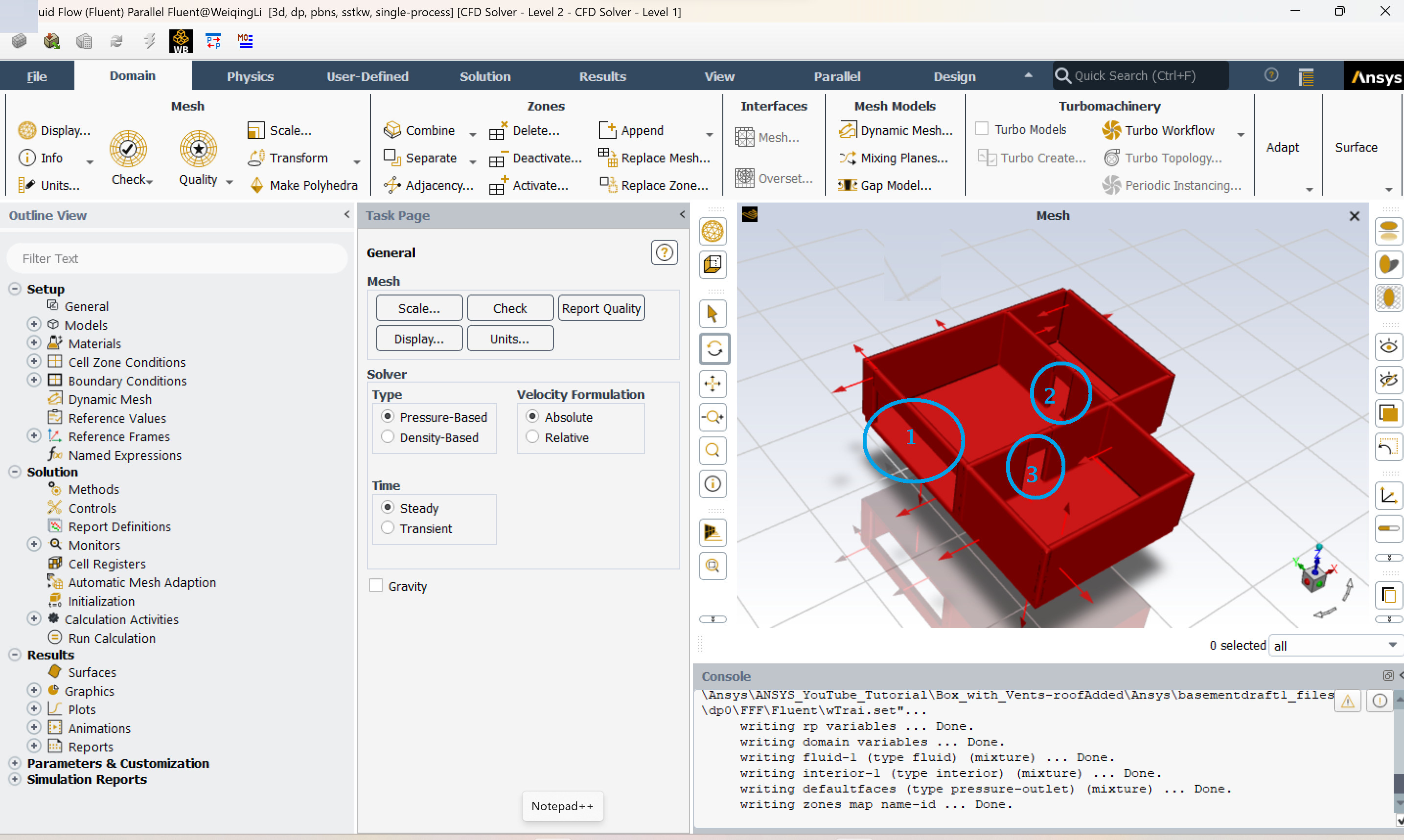
Task: Click the mesh Check icon in the ribbon
Action: pyautogui.click(x=128, y=149)
